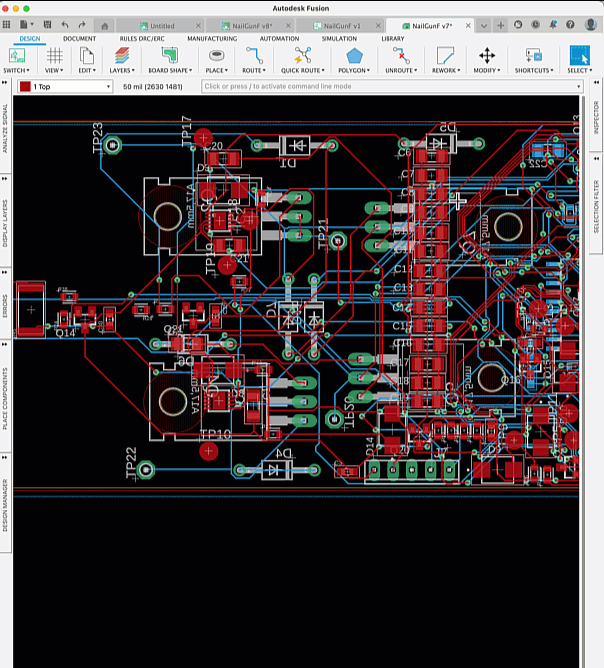Click the Home icon in tab bar
This screenshot has width=604, height=668.
point(105,25)
